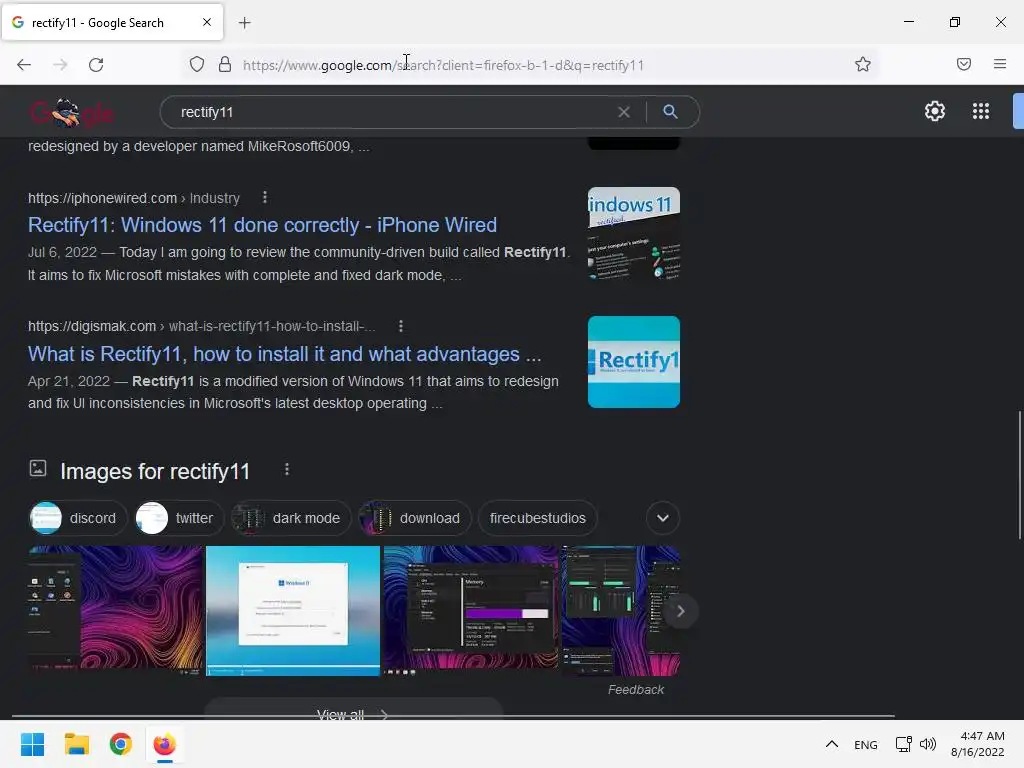Viewport: 1024px width, 768px height.
Task: Open first purple wallpaper desktop image
Action: click(116, 611)
